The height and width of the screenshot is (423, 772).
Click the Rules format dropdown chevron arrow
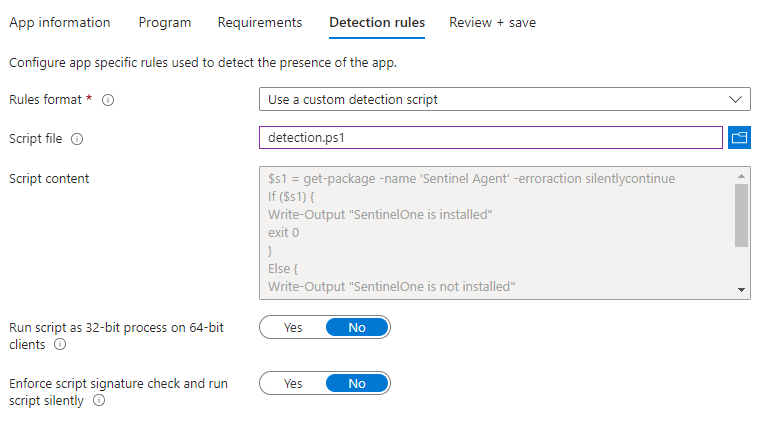click(736, 99)
